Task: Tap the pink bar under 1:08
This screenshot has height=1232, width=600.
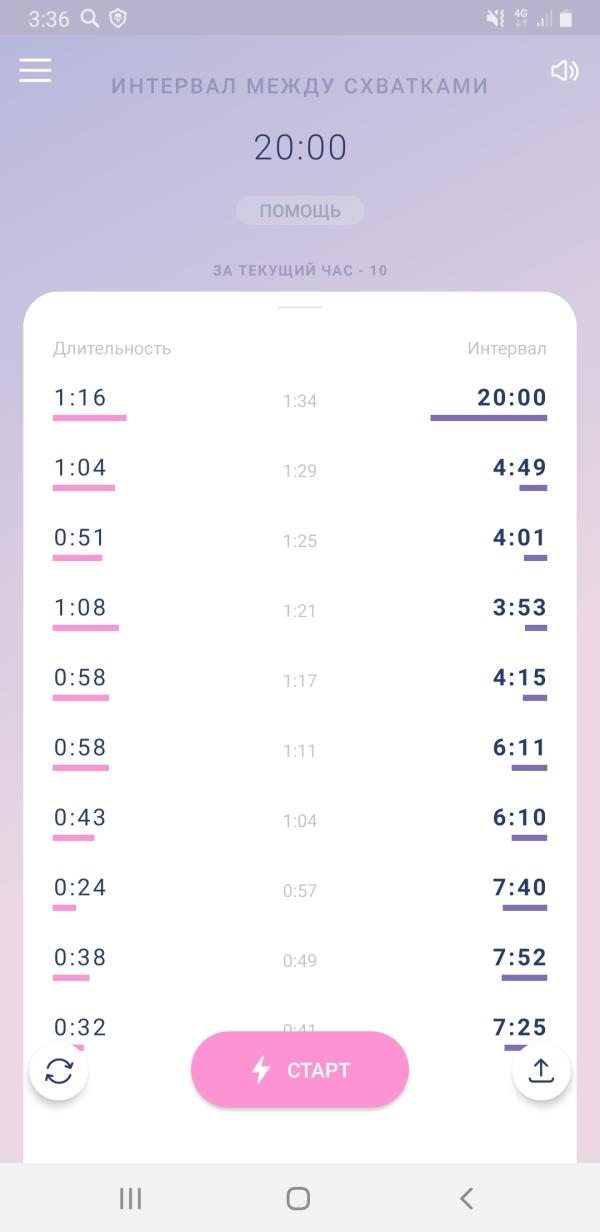Action: click(x=86, y=628)
